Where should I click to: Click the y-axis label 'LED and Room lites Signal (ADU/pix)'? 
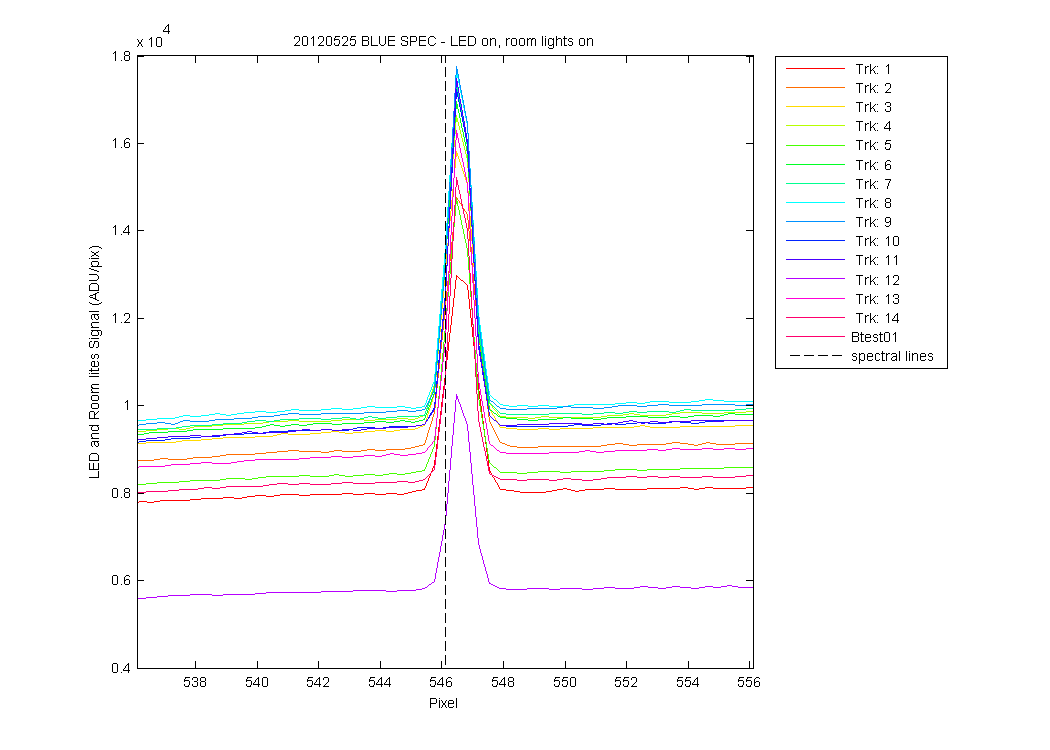(94, 362)
